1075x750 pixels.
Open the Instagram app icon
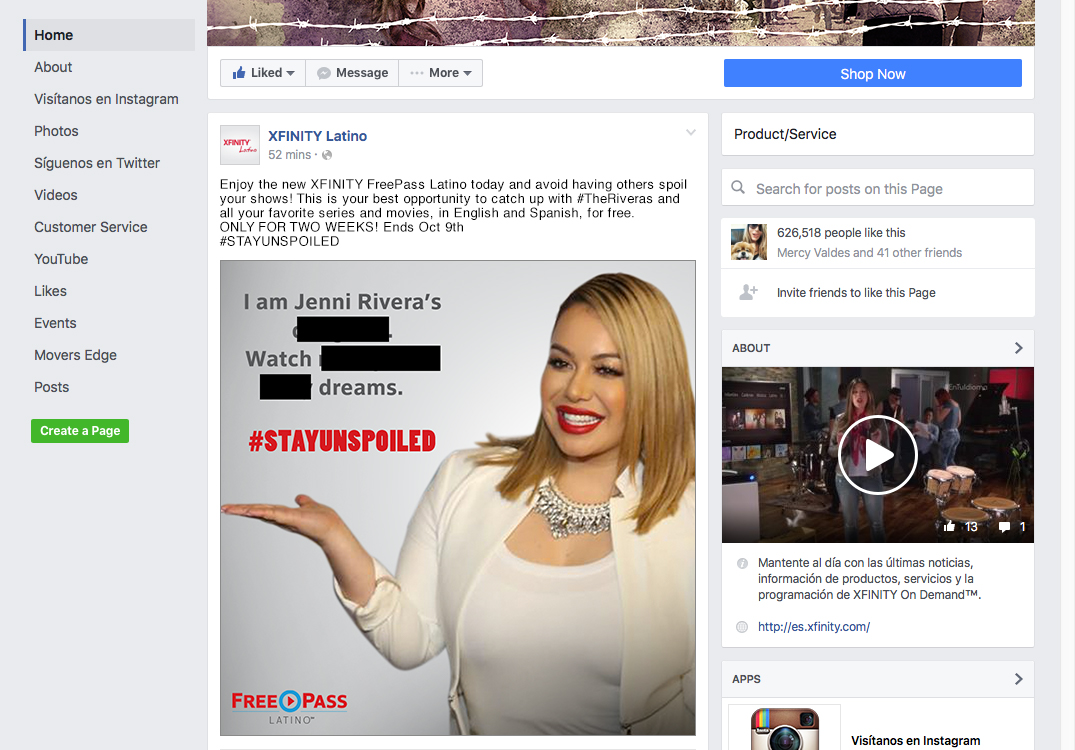tap(784, 729)
